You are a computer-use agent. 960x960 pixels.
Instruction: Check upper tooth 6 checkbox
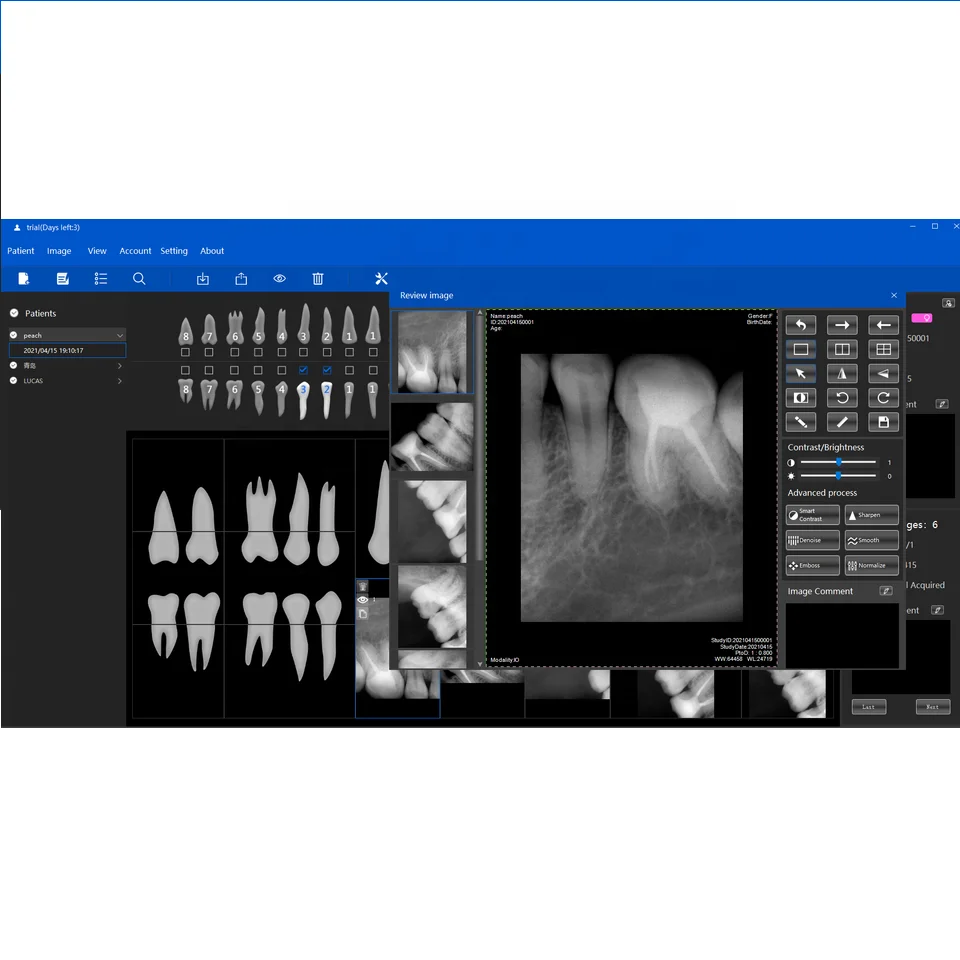(x=234, y=352)
